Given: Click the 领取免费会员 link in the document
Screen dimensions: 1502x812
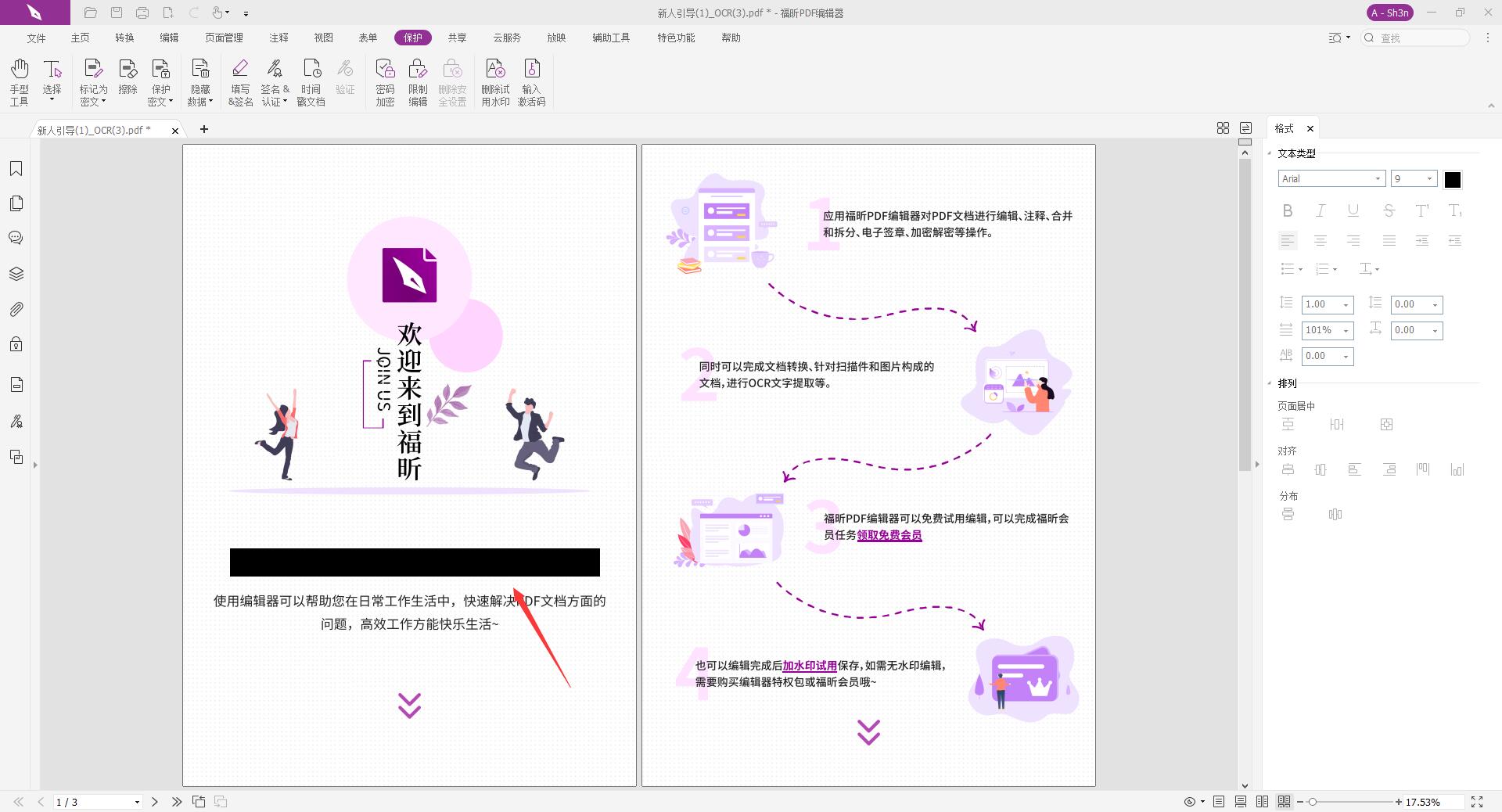Looking at the screenshot, I should click(889, 536).
